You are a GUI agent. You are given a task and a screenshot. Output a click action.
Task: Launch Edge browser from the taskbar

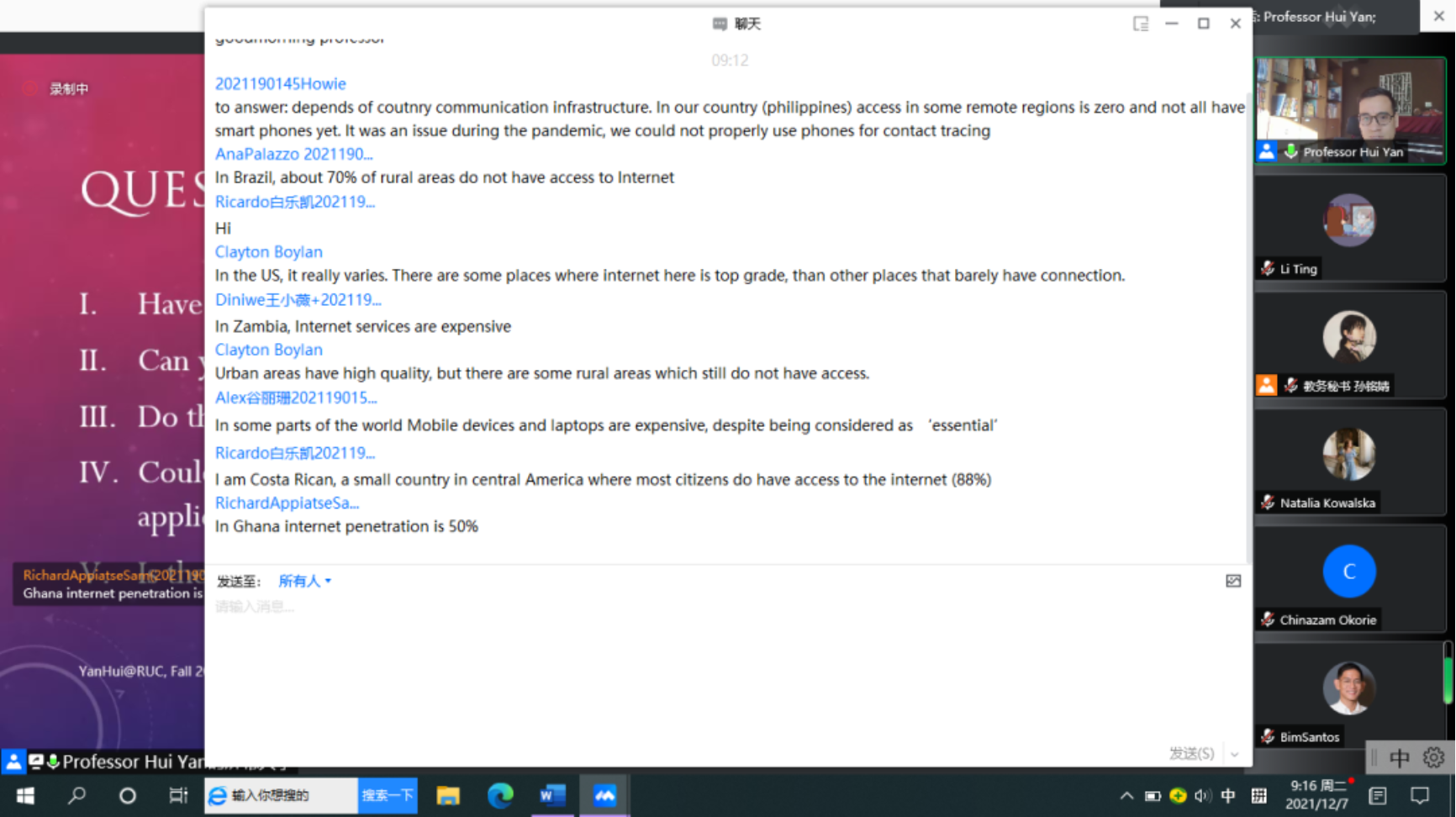tap(500, 795)
